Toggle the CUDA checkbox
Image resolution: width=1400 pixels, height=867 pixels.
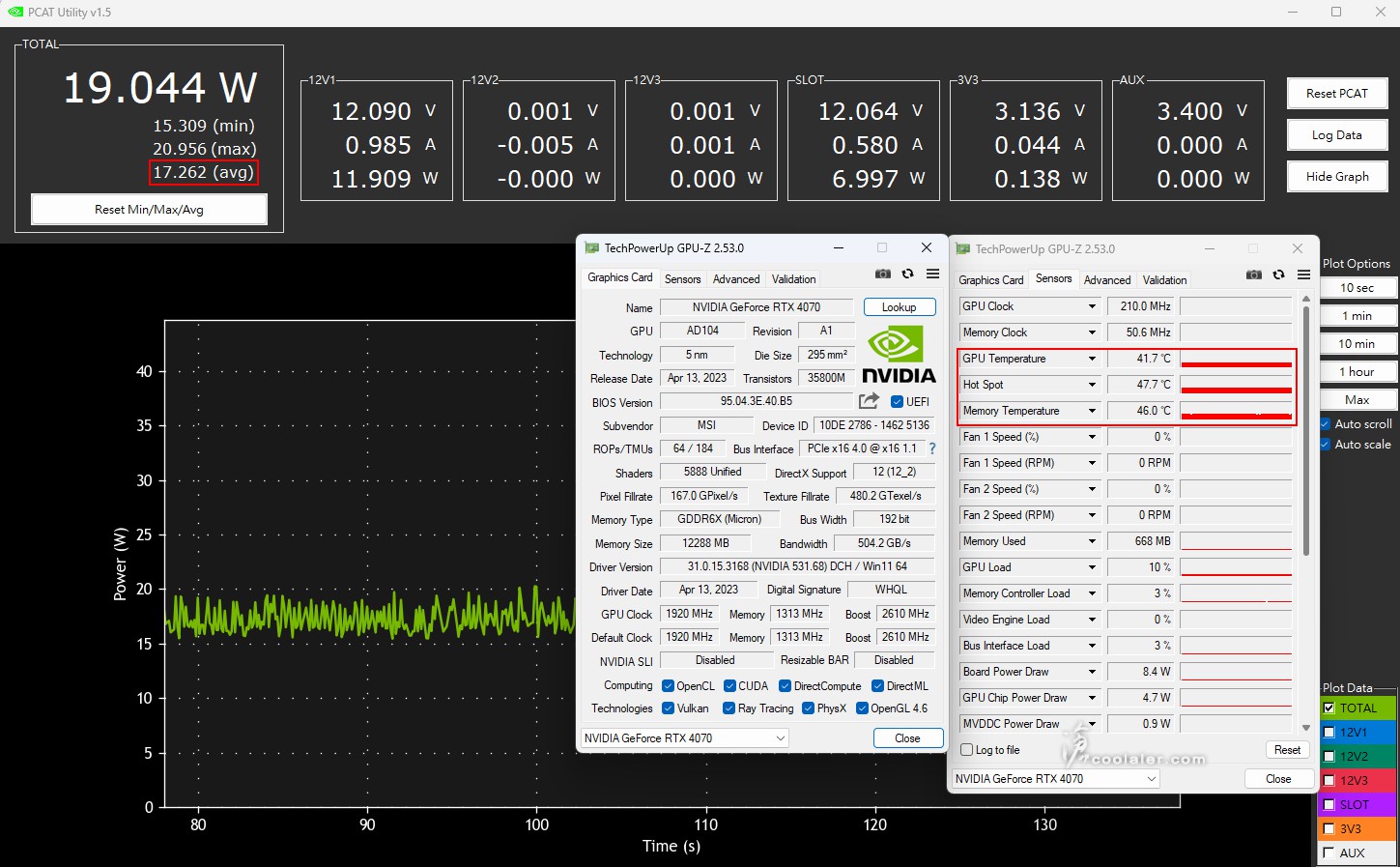[729, 686]
